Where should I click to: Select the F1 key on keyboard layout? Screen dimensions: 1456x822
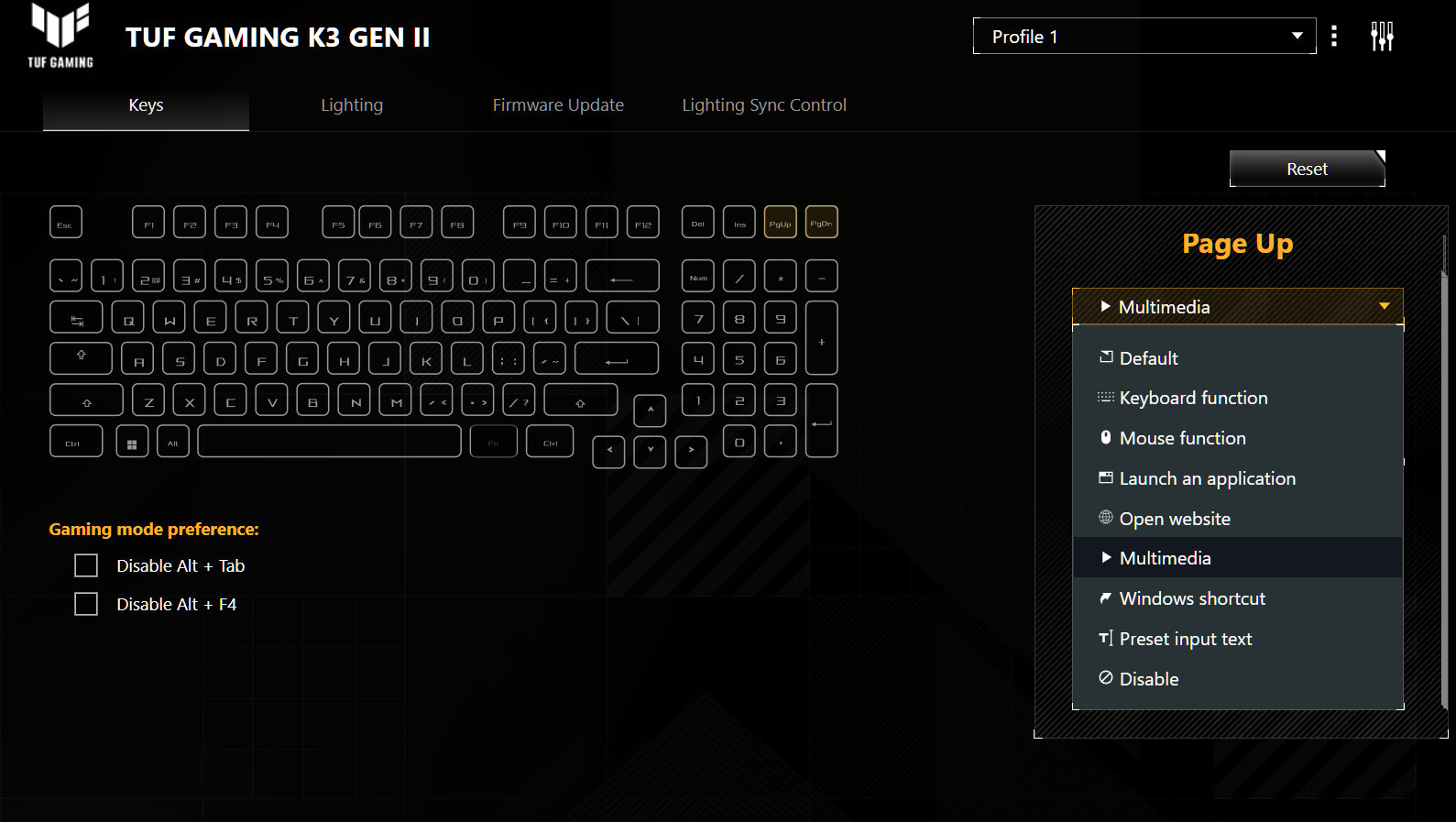click(148, 223)
